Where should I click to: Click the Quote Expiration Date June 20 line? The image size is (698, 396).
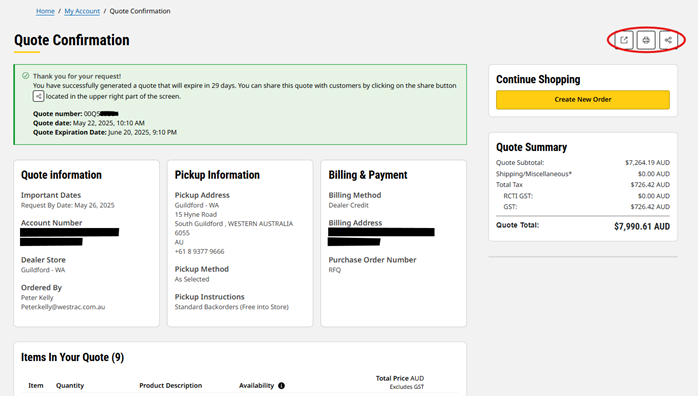click(105, 132)
